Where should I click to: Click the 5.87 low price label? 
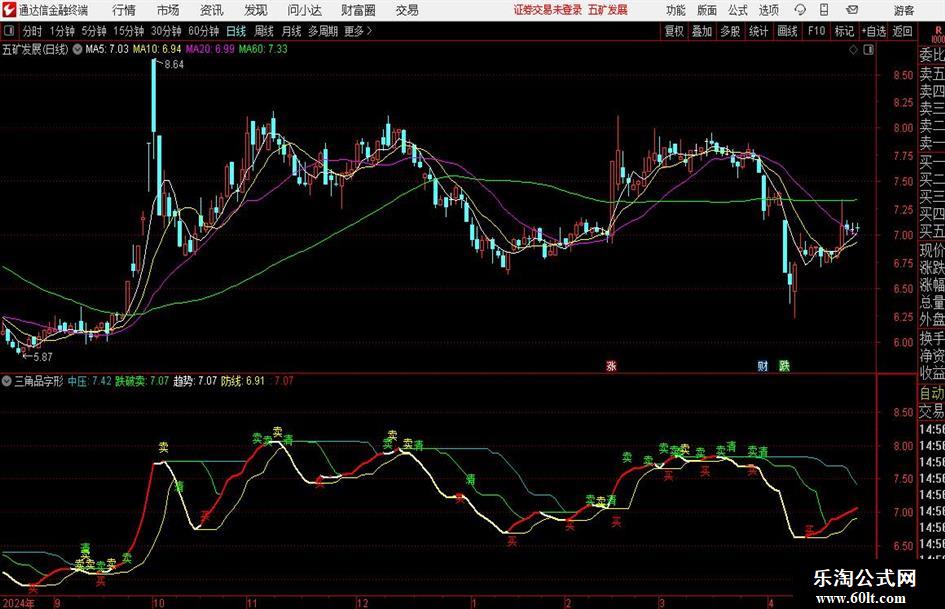pyautogui.click(x=42, y=357)
